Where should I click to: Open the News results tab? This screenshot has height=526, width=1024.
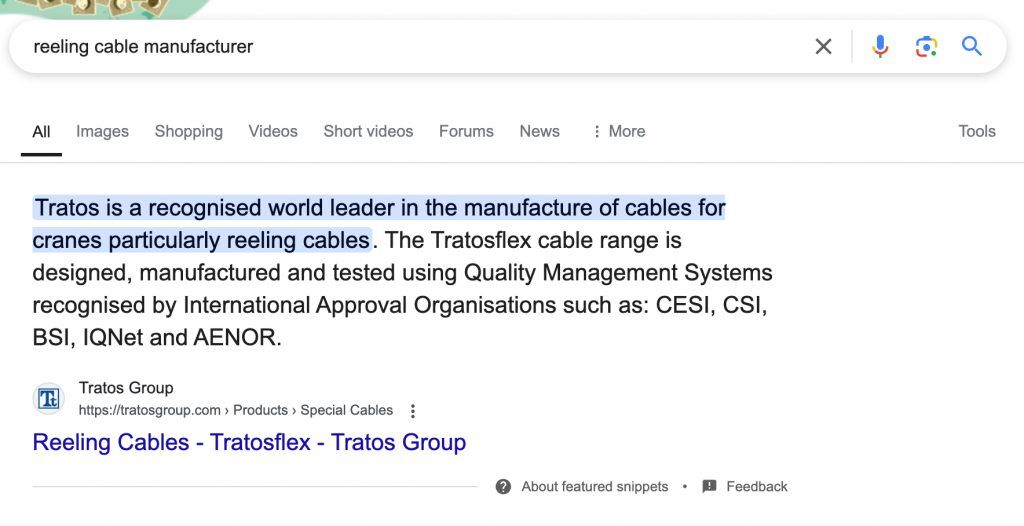pos(539,131)
